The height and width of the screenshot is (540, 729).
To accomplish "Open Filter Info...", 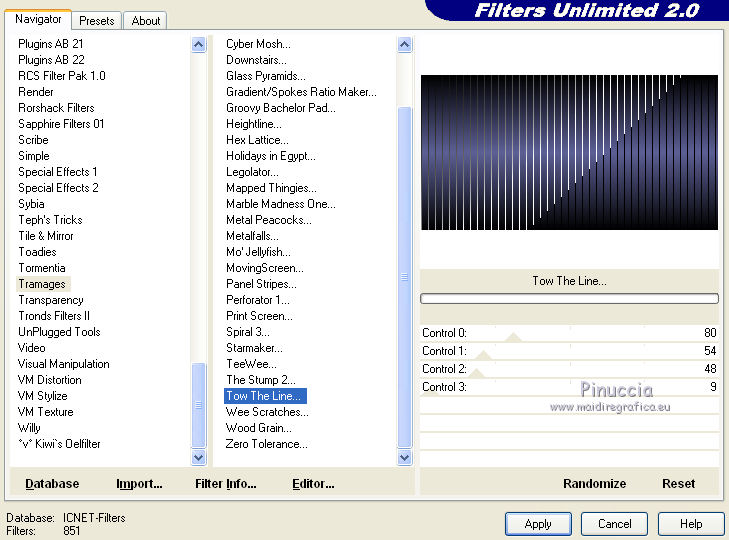I will click(225, 484).
